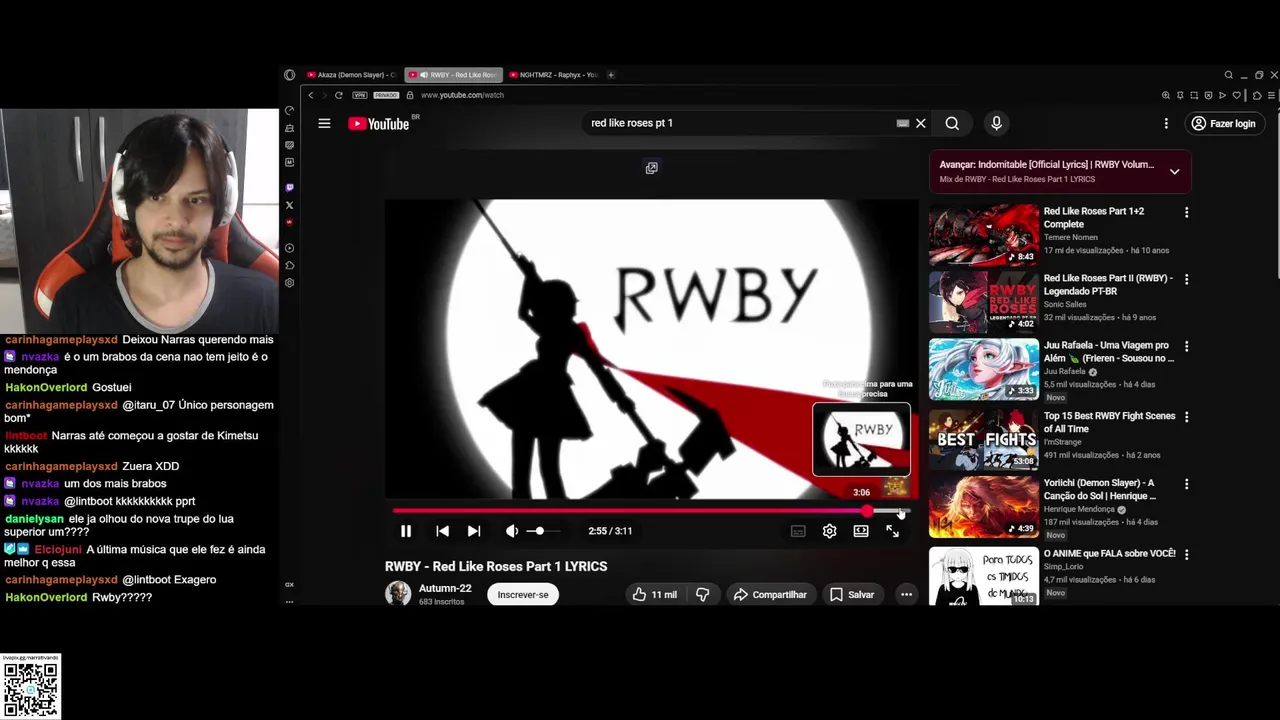Switch to theater mode
Image resolution: width=1280 pixels, height=720 pixels.
pos(861,531)
